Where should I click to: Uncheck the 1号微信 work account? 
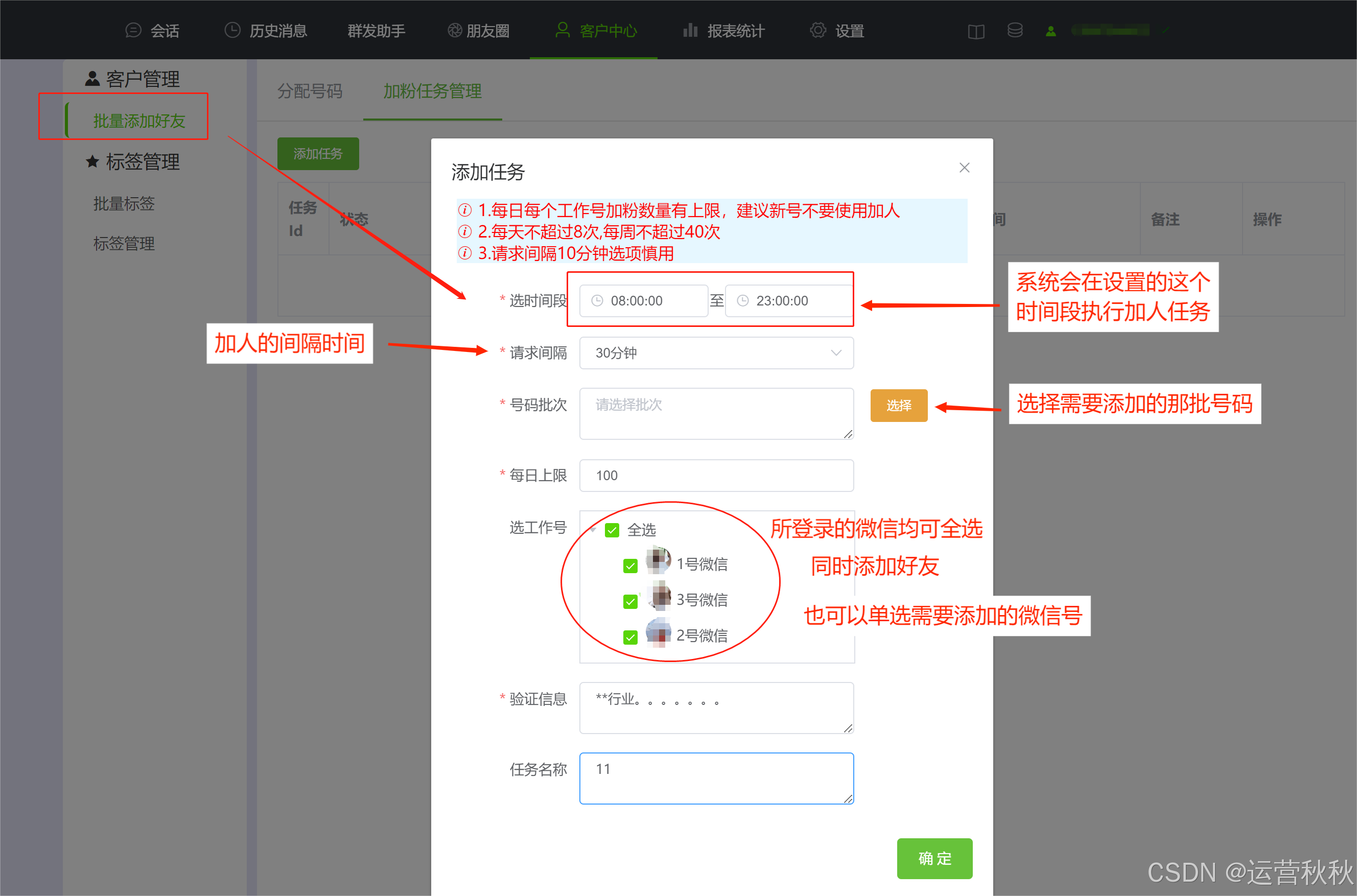tap(630, 565)
